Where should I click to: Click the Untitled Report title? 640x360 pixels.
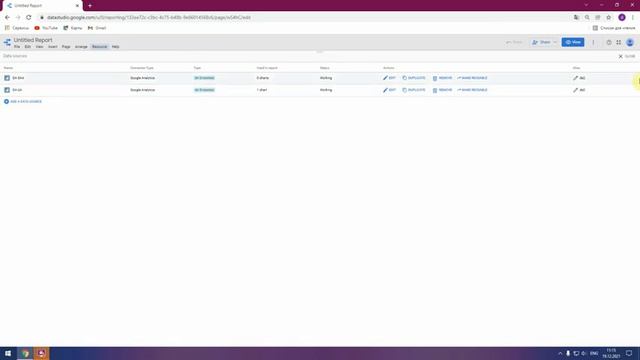[33, 40]
